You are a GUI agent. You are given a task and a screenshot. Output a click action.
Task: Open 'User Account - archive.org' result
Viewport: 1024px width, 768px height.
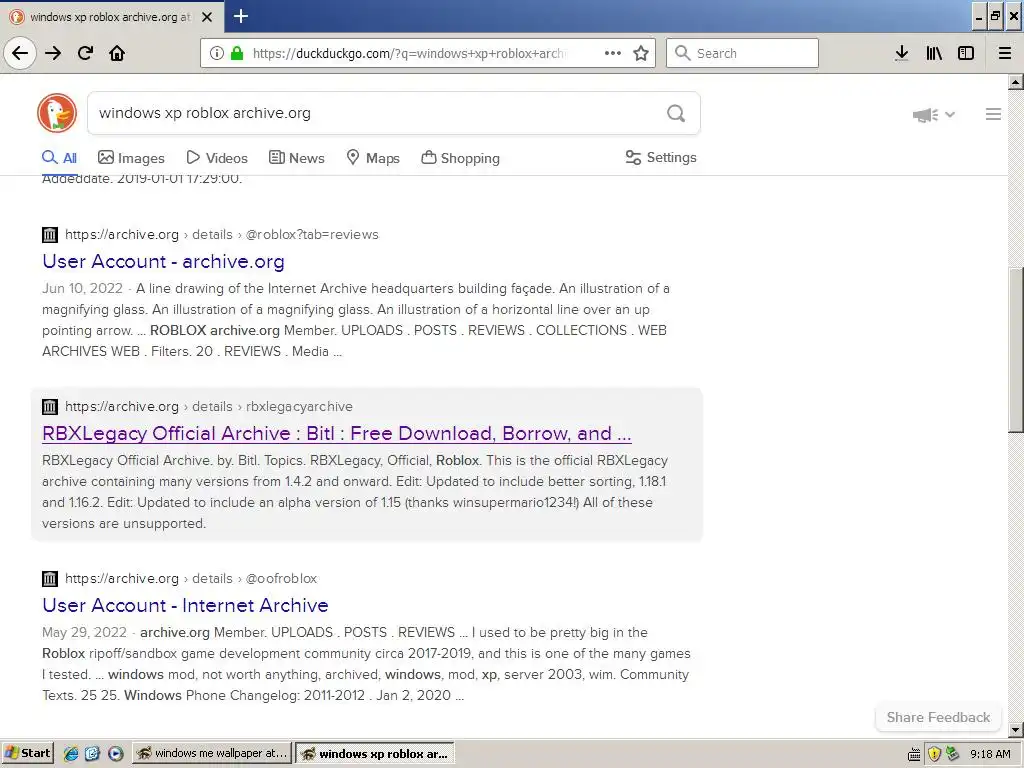[x=163, y=261]
